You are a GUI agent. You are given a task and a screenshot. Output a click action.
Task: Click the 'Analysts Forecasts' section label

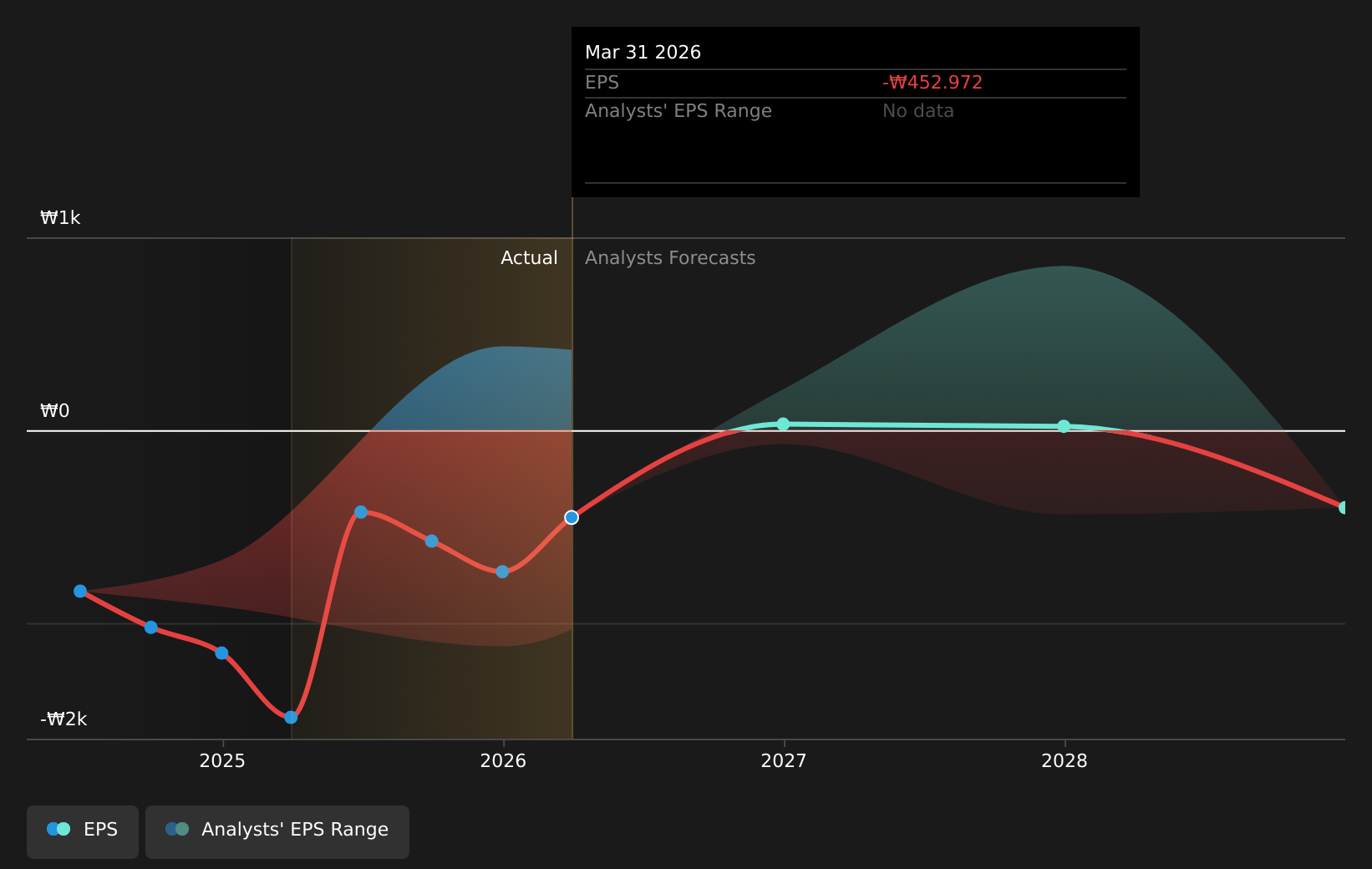pyautogui.click(x=670, y=258)
